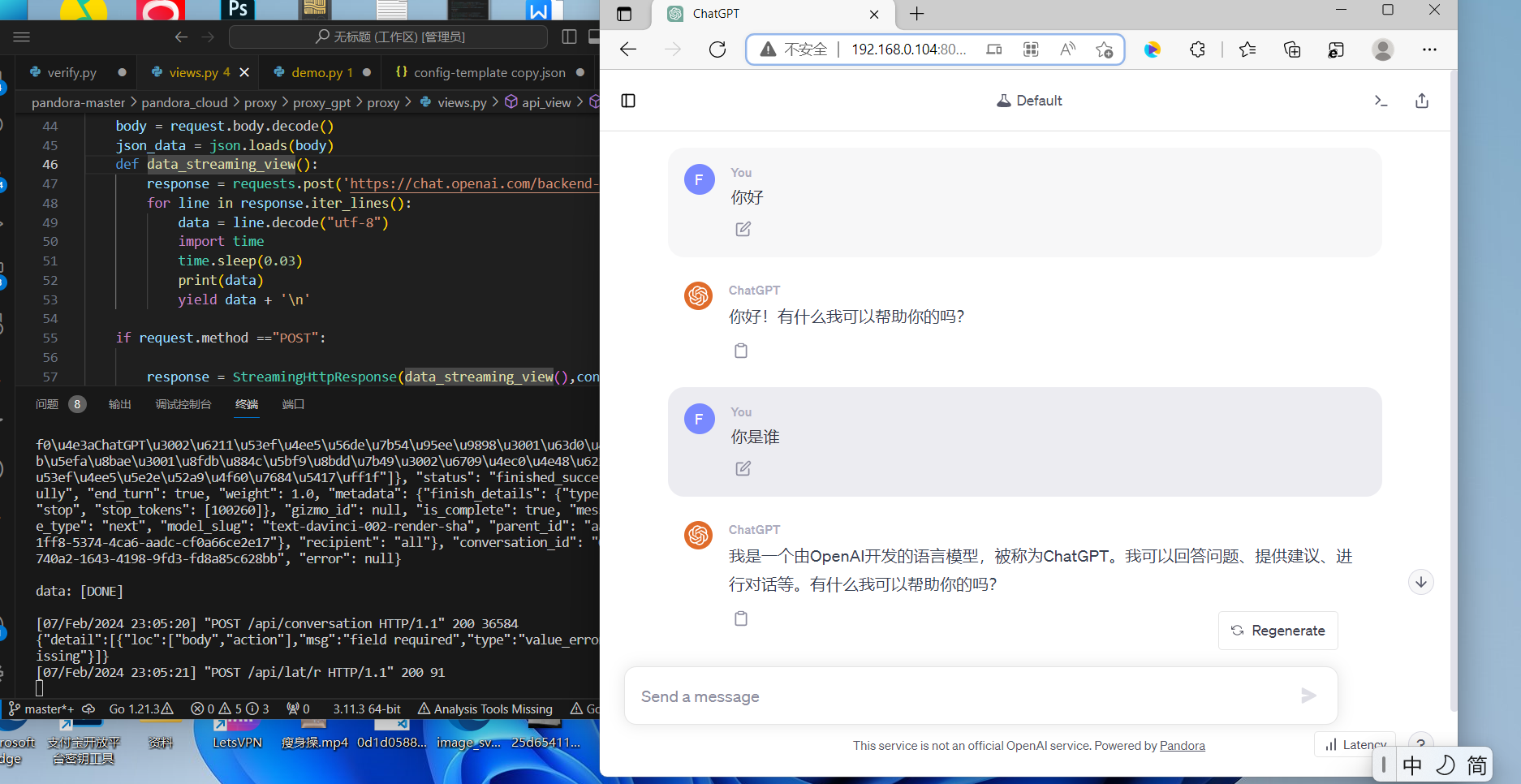This screenshot has width=1521, height=784.
Task: Switch to the demo.py editor tab
Action: click(x=321, y=72)
